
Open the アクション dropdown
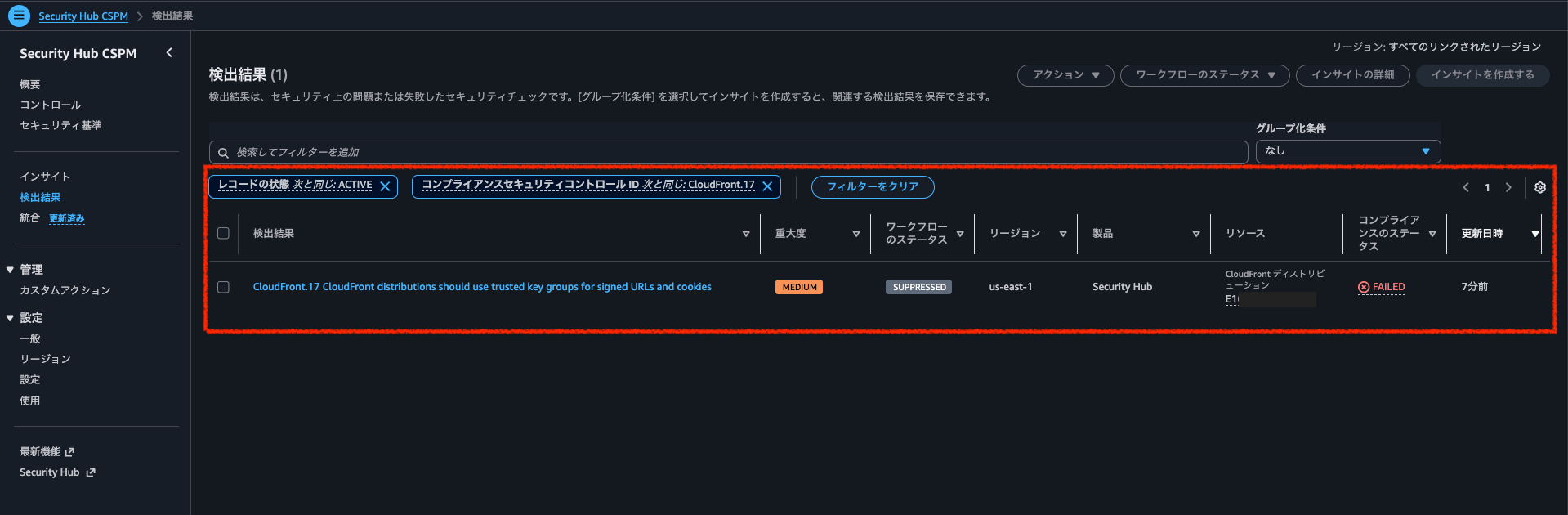[x=1065, y=75]
